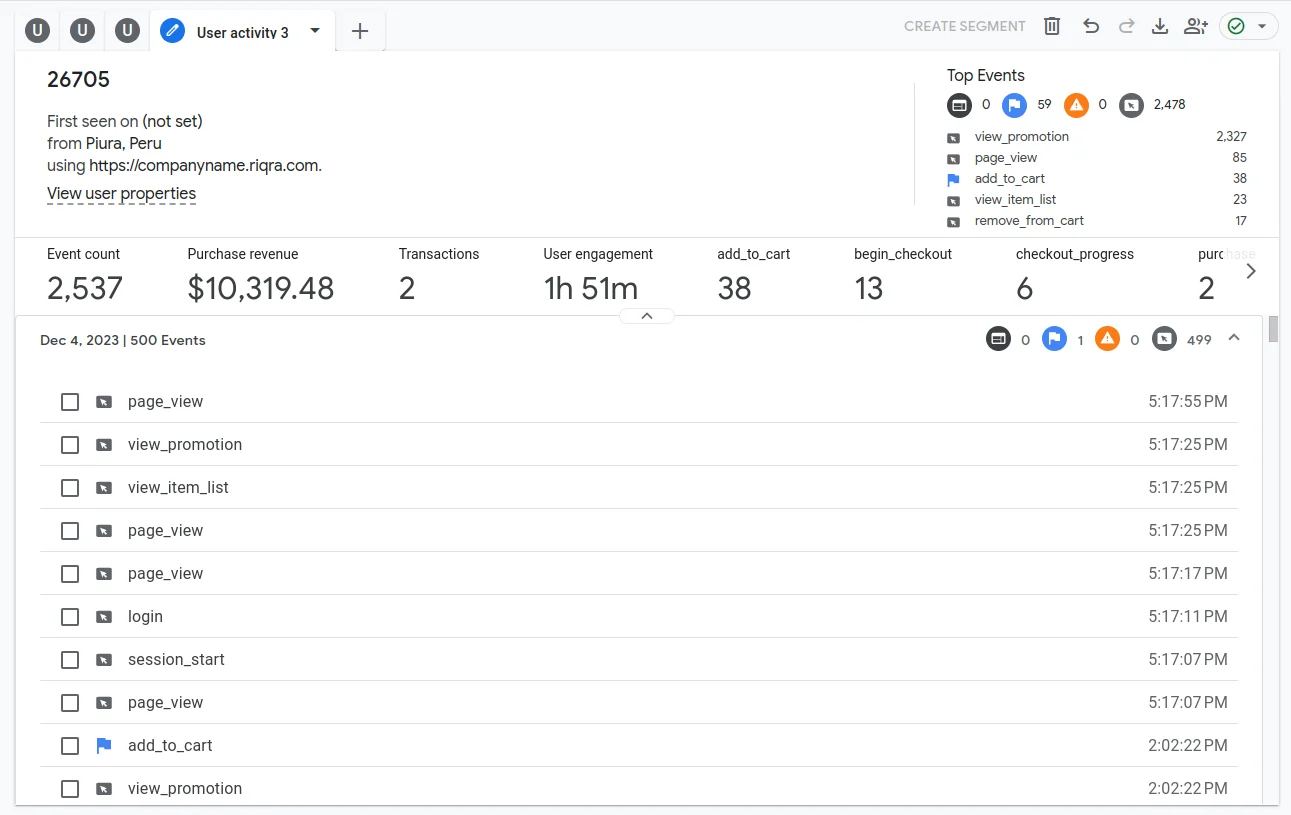The image size is (1291, 815).
Task: Select the add_to_cart event checkbox
Action: [70, 746]
